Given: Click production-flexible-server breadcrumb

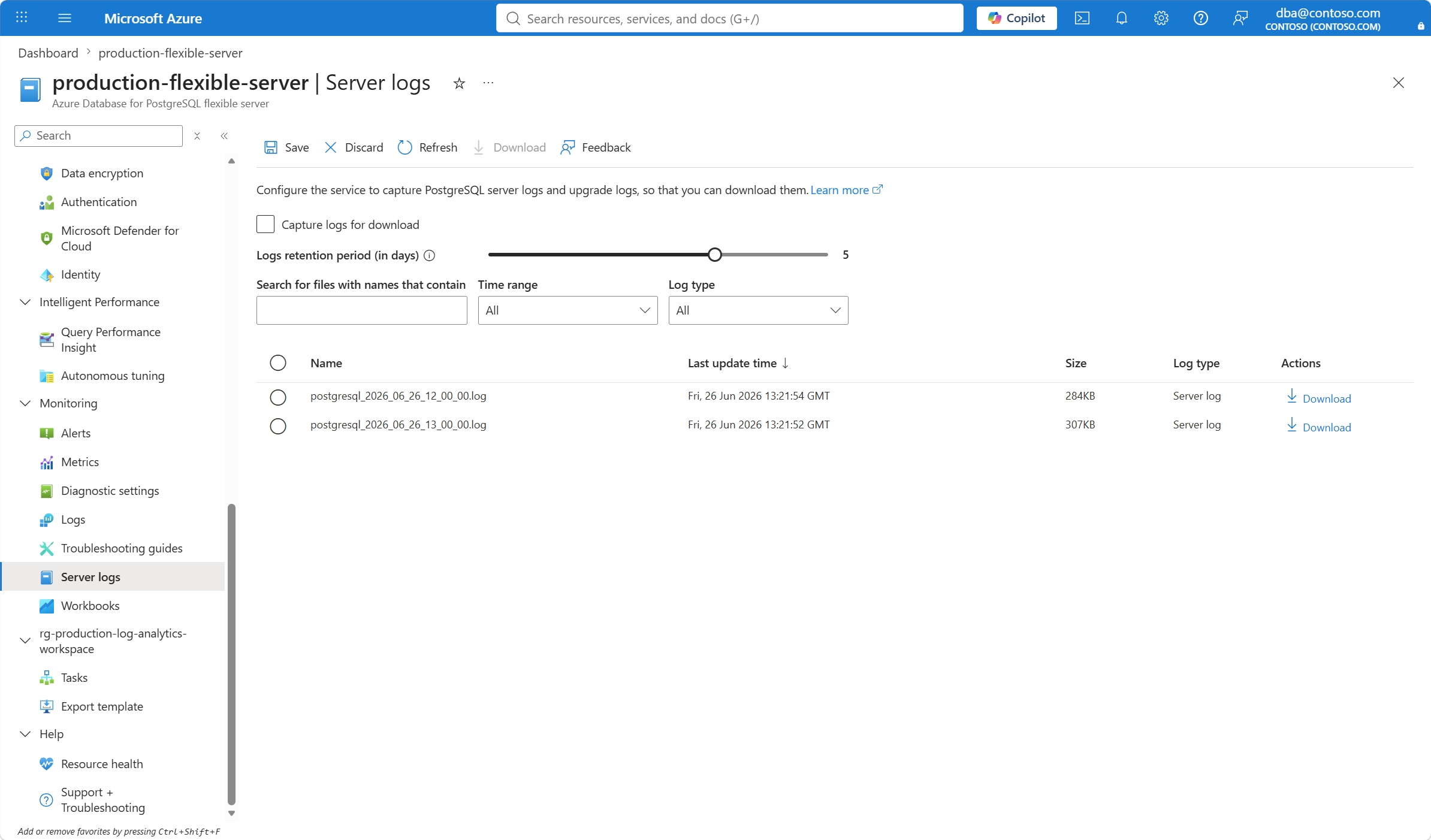Looking at the screenshot, I should point(170,53).
